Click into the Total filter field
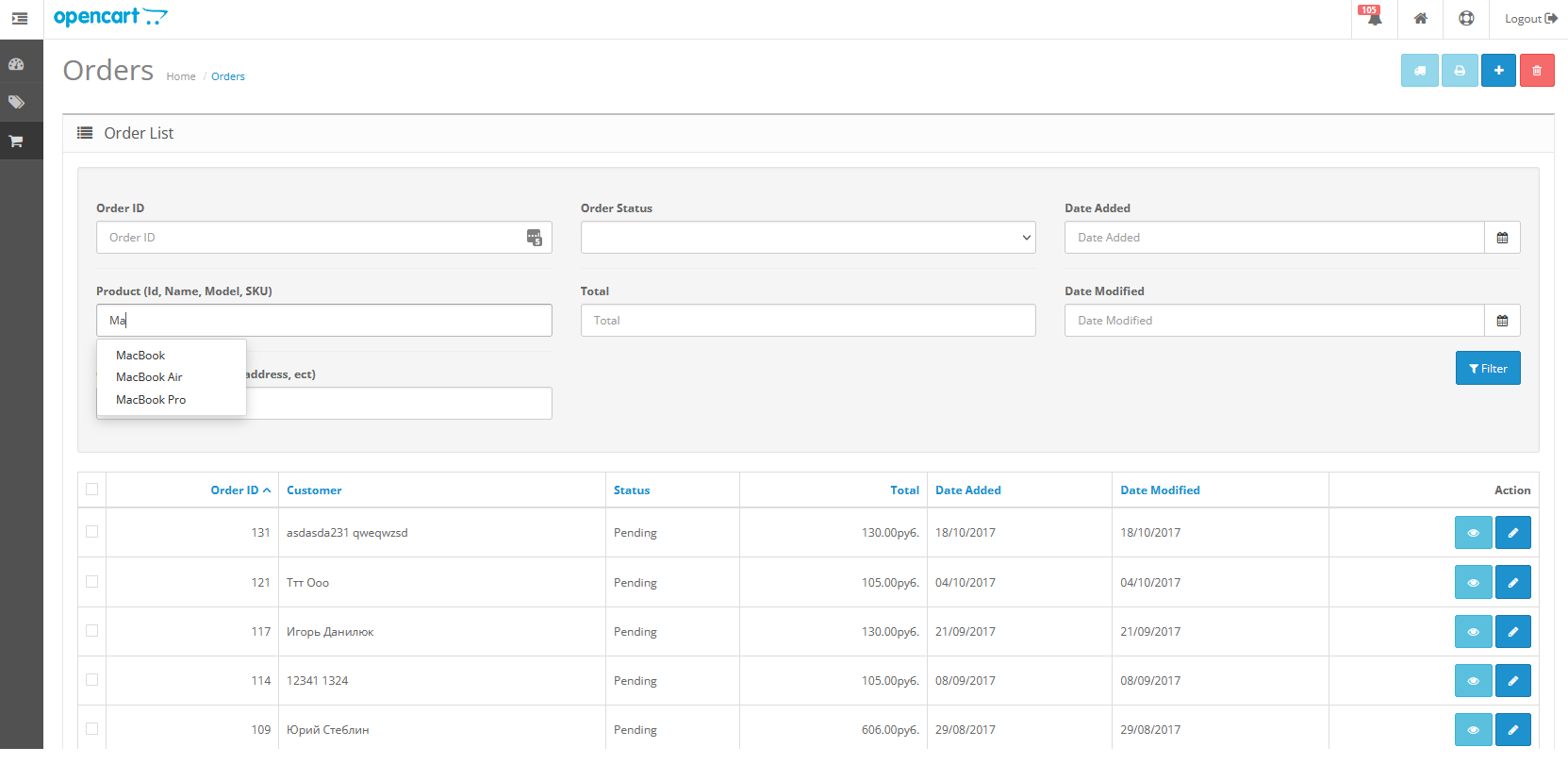This screenshot has height=764, width=1568. click(x=807, y=321)
